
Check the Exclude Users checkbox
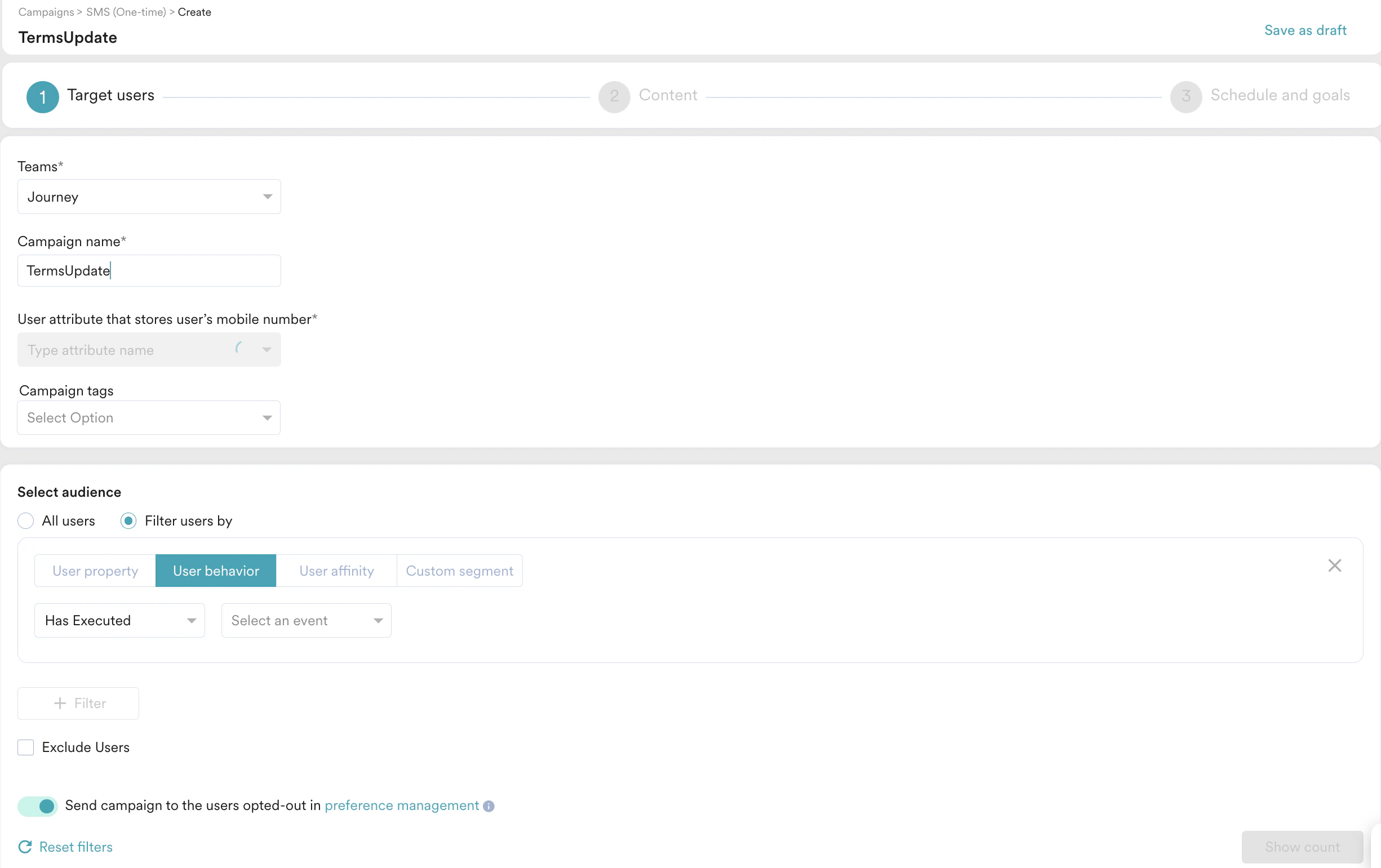click(26, 747)
